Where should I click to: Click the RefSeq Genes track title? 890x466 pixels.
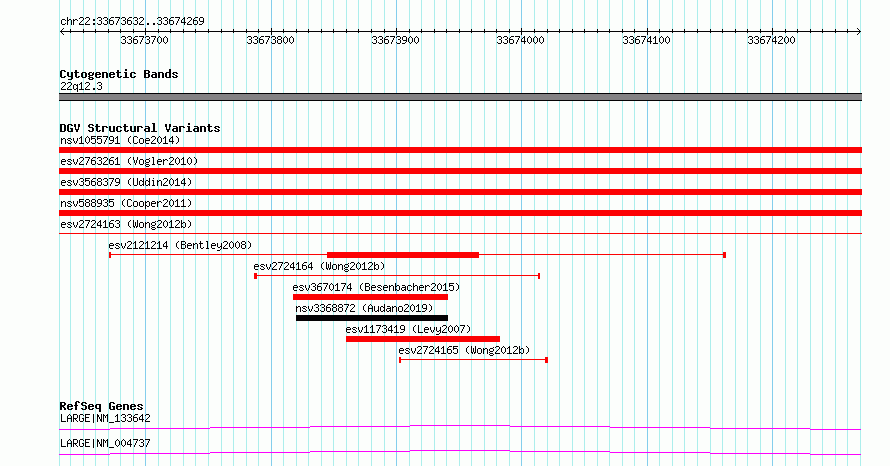click(x=102, y=406)
